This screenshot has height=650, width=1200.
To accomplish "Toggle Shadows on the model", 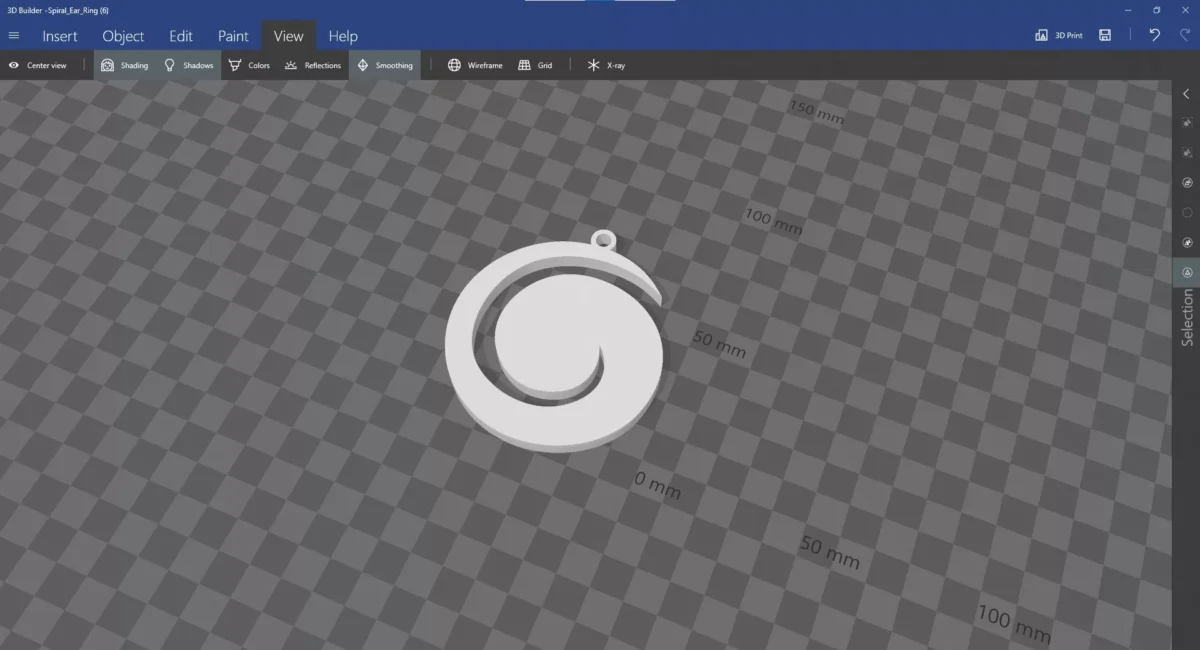I will coord(189,65).
